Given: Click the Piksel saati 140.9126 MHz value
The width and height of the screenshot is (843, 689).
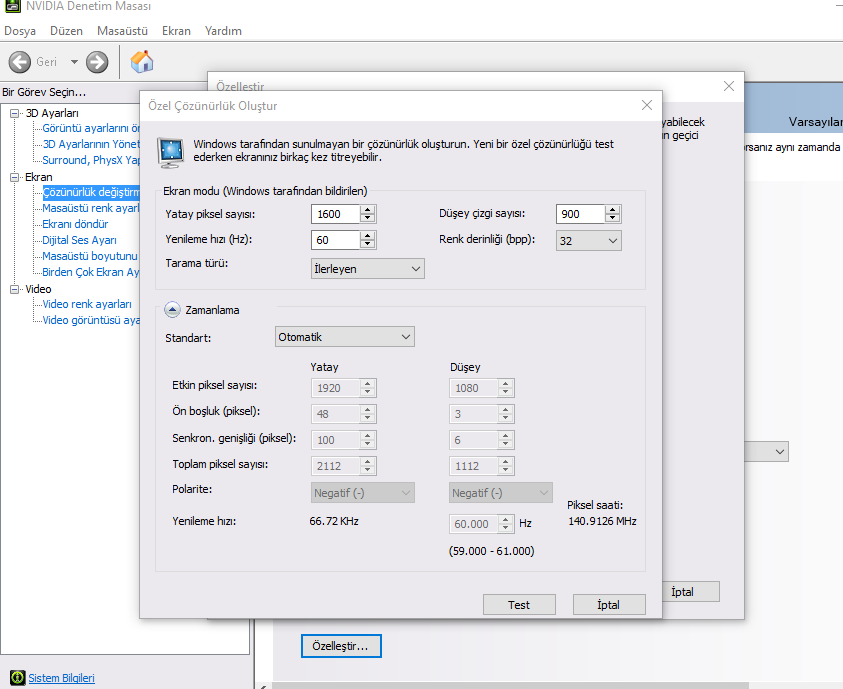Looking at the screenshot, I should click(602, 521).
